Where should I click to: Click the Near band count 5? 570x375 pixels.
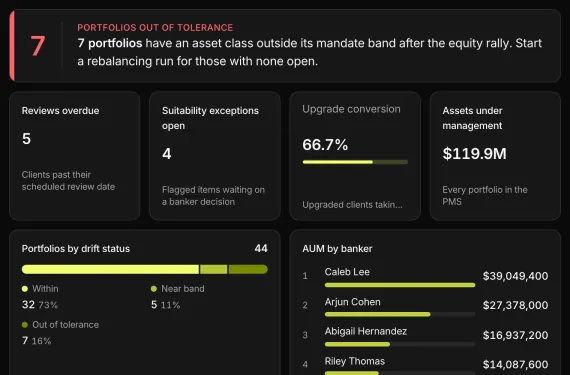pos(154,305)
